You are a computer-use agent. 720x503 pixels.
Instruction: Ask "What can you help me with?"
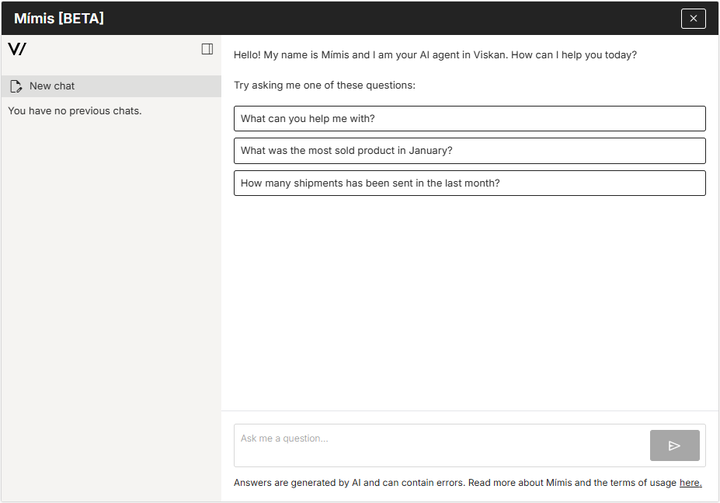click(469, 119)
